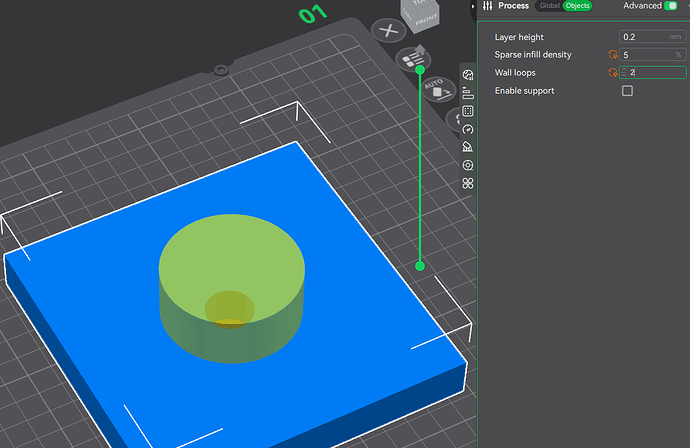Click the list icon below the X button

coord(410,59)
